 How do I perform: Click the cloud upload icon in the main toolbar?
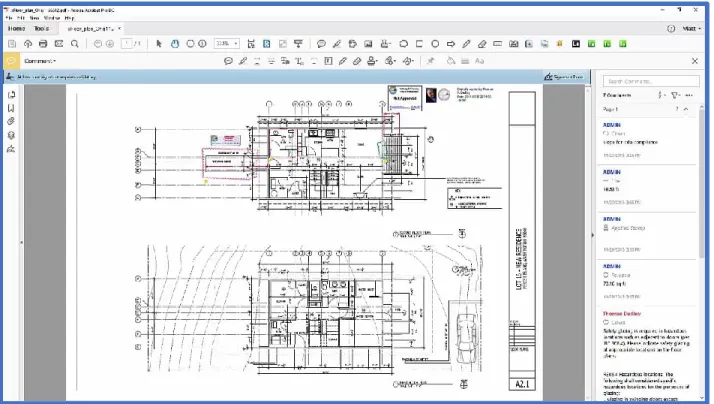[x=28, y=44]
